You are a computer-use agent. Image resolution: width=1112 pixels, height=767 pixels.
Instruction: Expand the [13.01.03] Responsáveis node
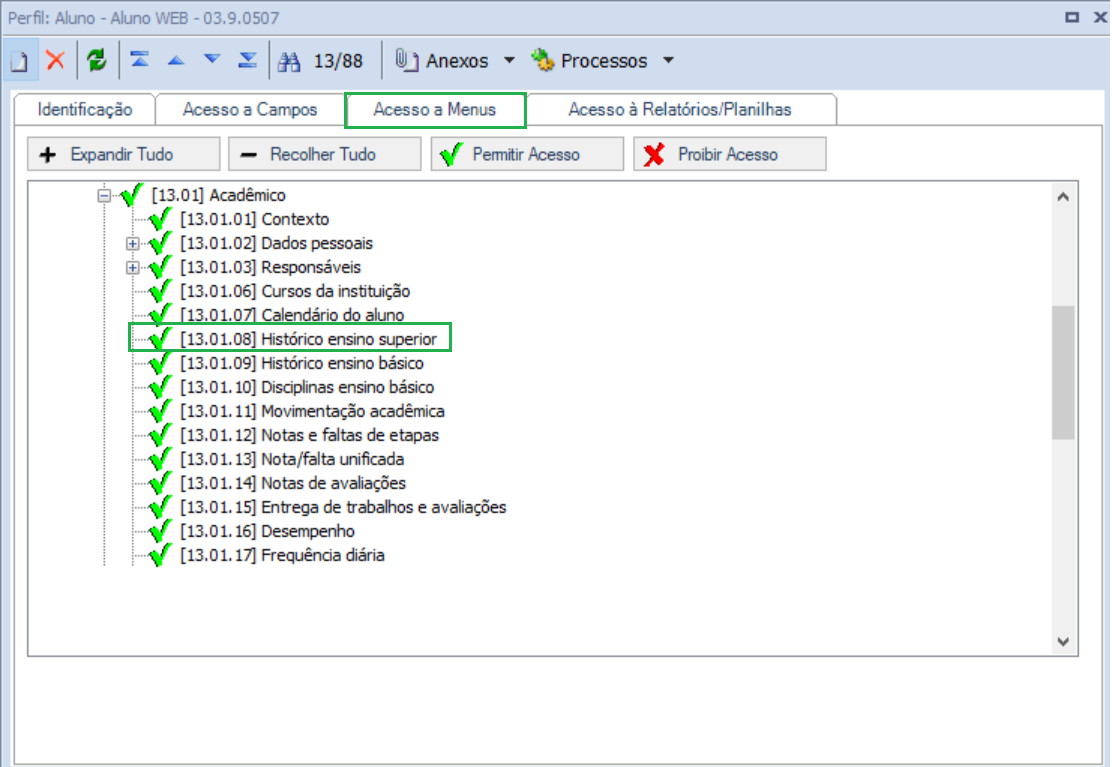(x=133, y=267)
